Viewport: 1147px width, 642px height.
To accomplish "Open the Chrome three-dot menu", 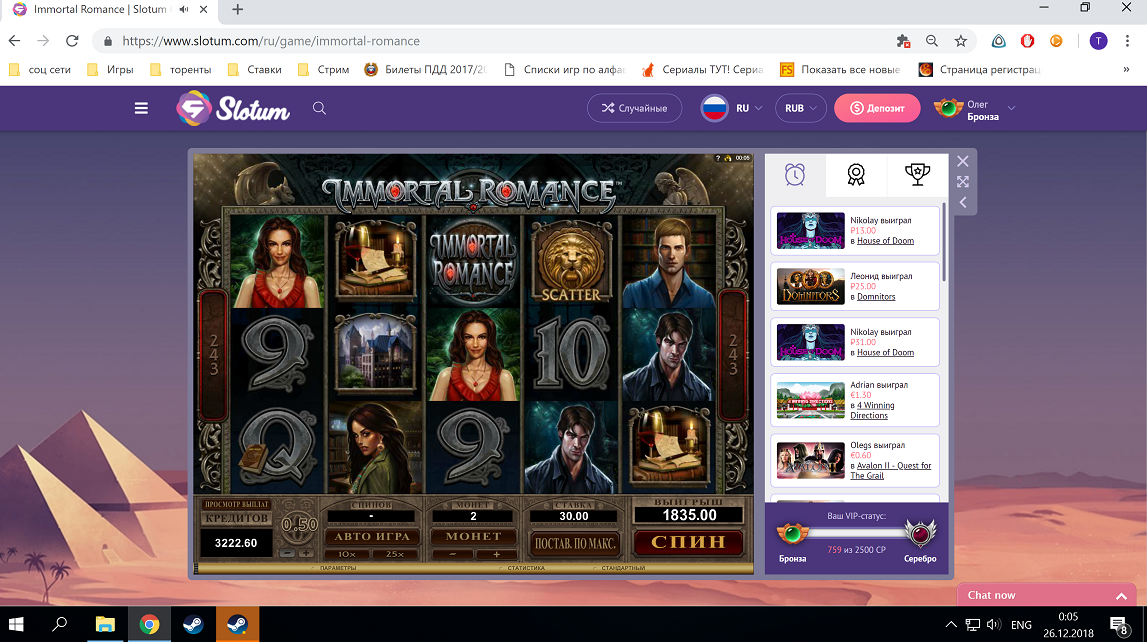I will (x=1127, y=41).
